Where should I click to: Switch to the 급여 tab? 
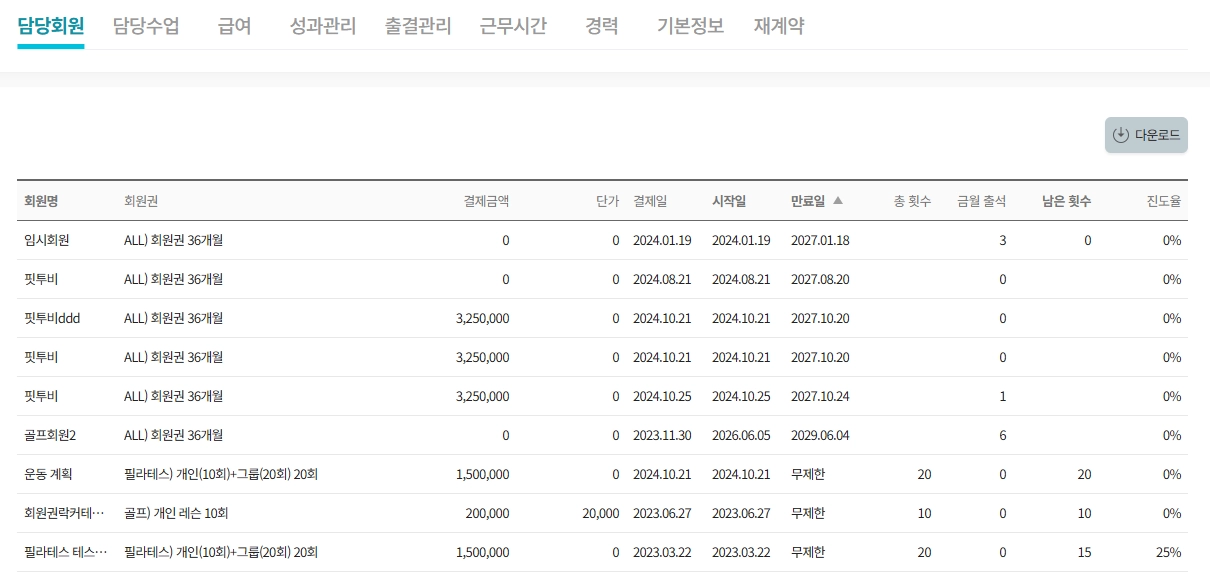[x=234, y=26]
